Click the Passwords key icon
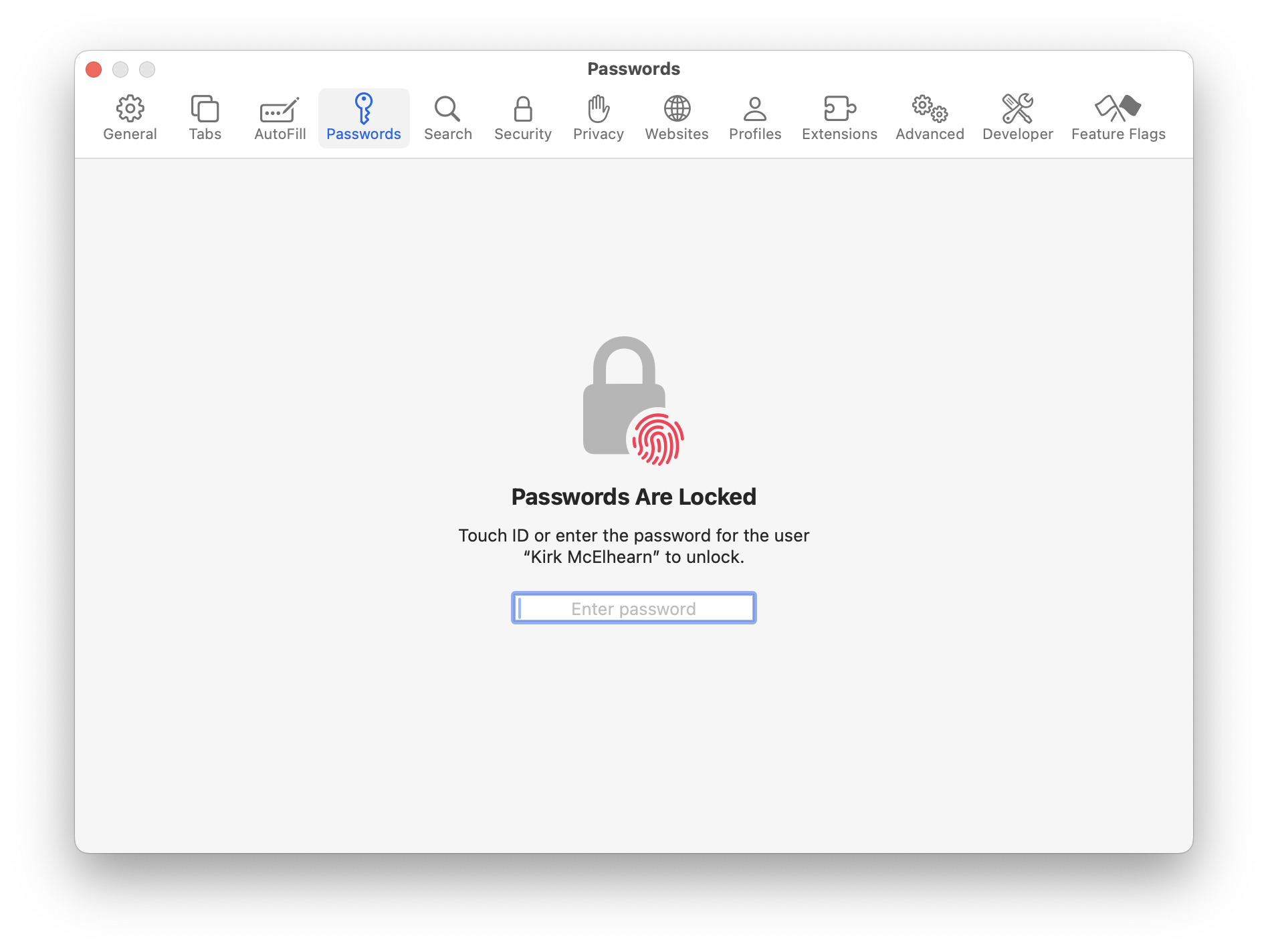 click(363, 108)
